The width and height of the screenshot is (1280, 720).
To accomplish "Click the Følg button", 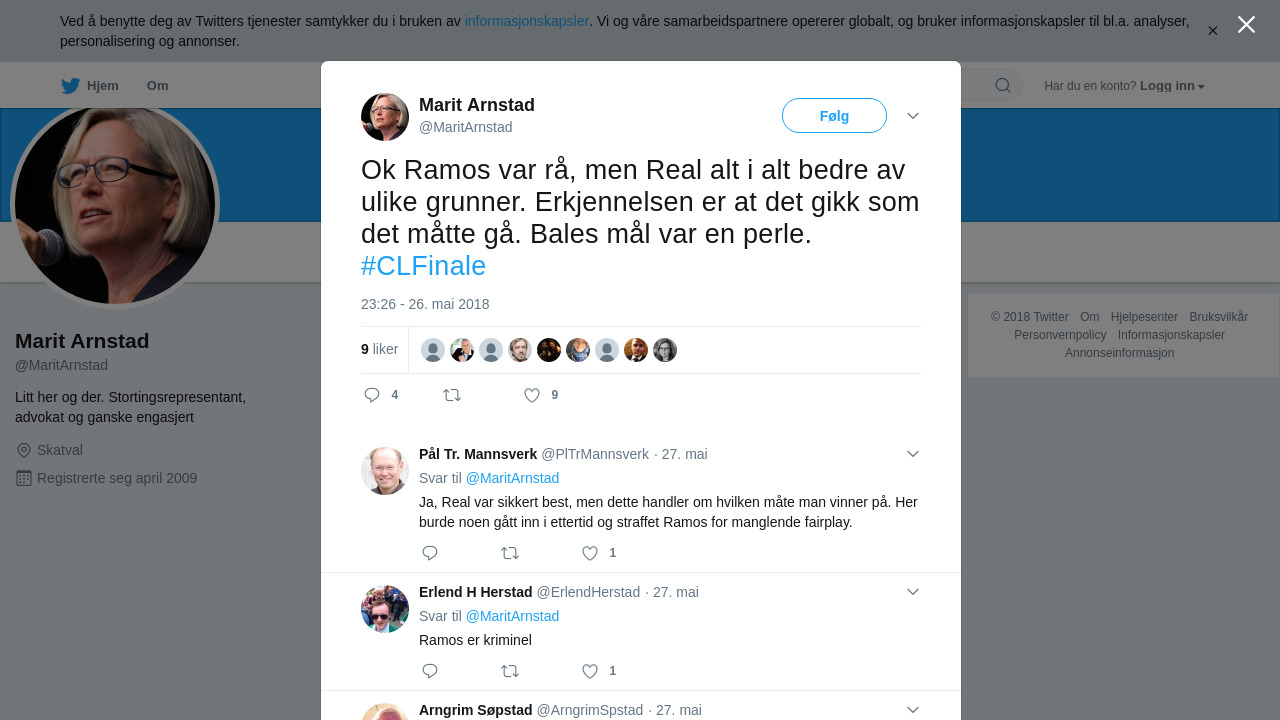I will coord(834,116).
